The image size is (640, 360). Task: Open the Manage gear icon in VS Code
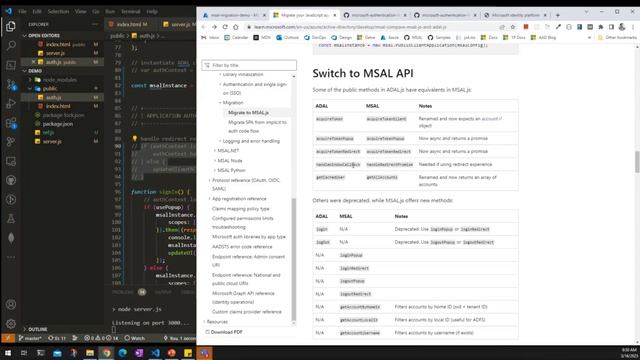pyautogui.click(x=11, y=324)
